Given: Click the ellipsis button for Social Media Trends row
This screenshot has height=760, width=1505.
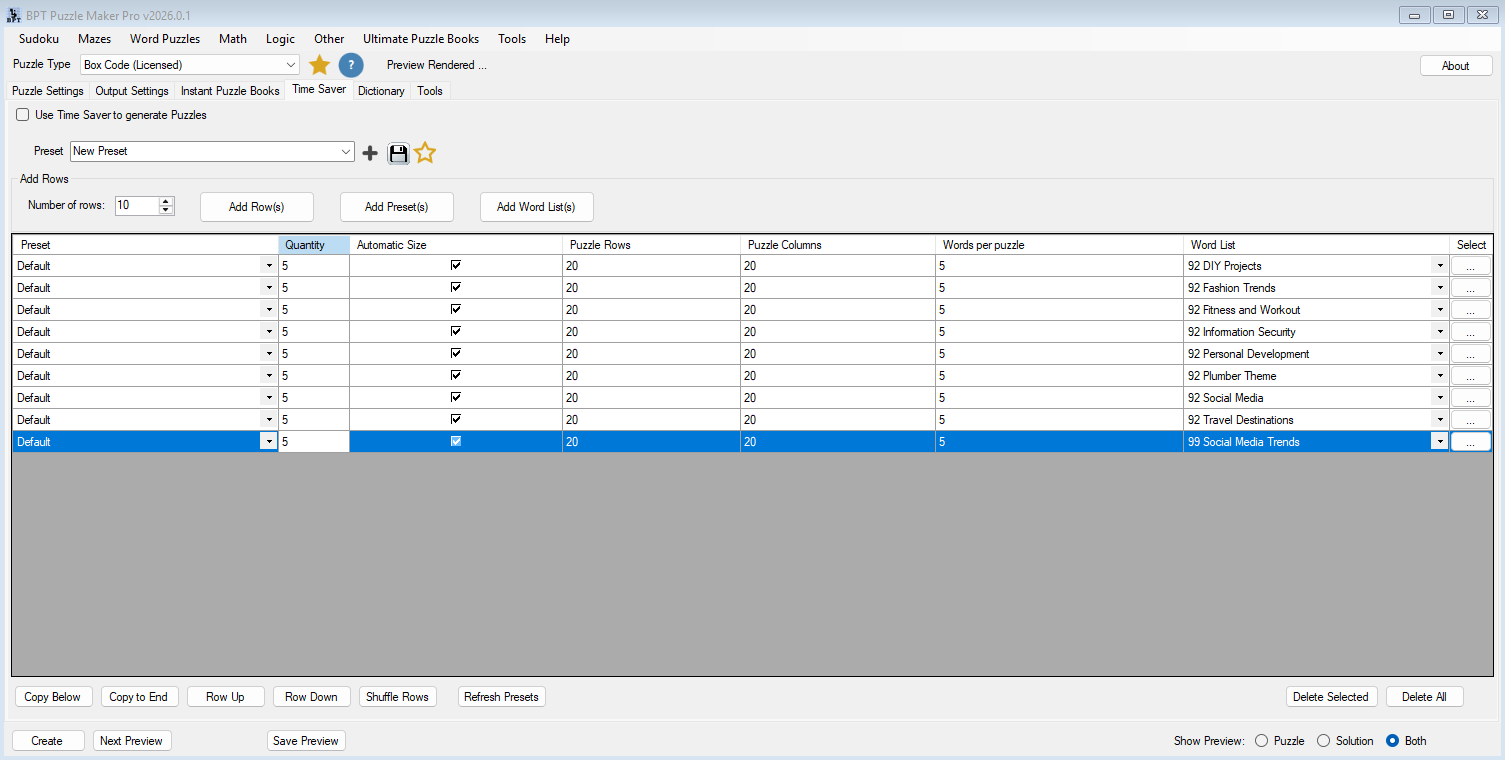Looking at the screenshot, I should point(1470,442).
